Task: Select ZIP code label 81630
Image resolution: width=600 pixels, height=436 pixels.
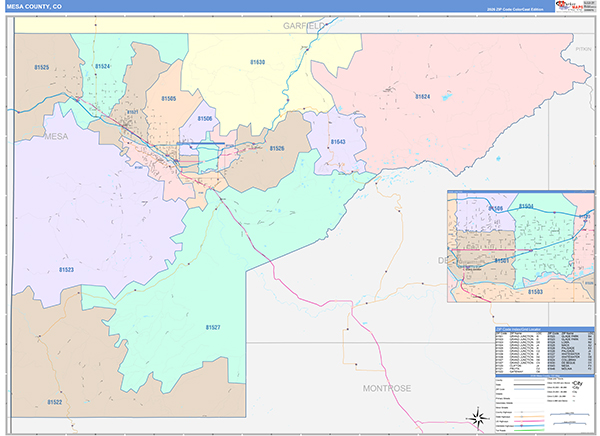Action: pos(257,62)
